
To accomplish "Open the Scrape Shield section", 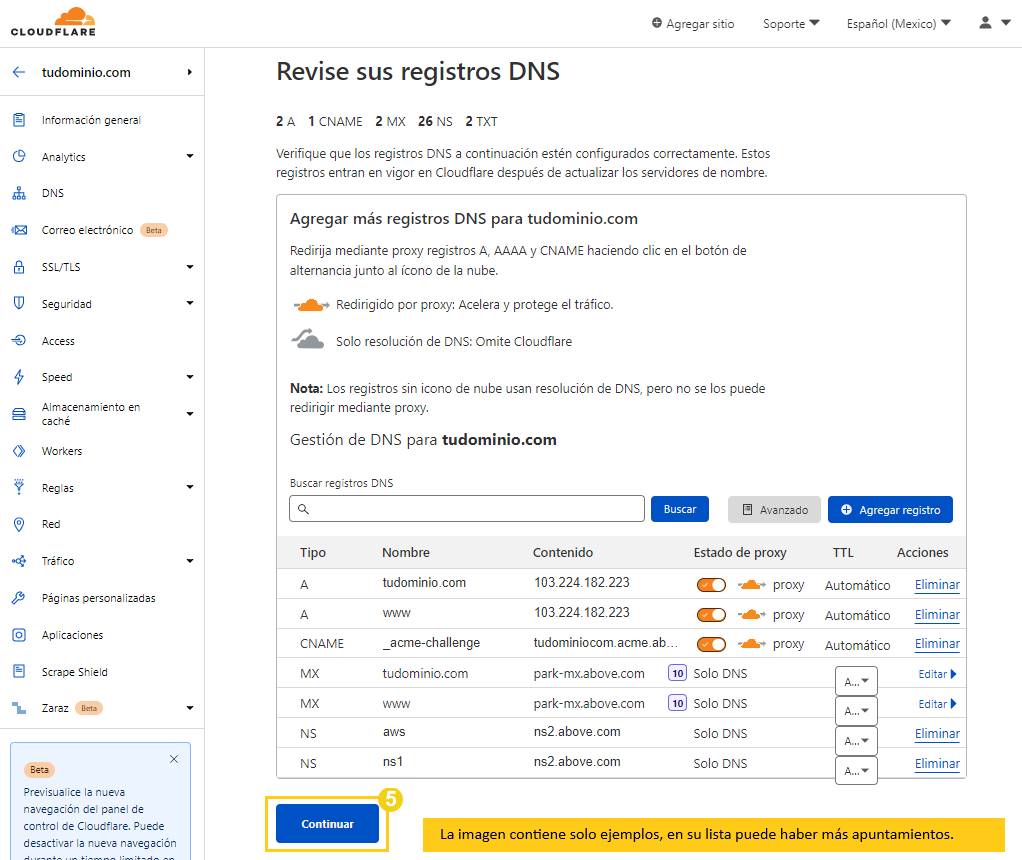I will [x=74, y=672].
